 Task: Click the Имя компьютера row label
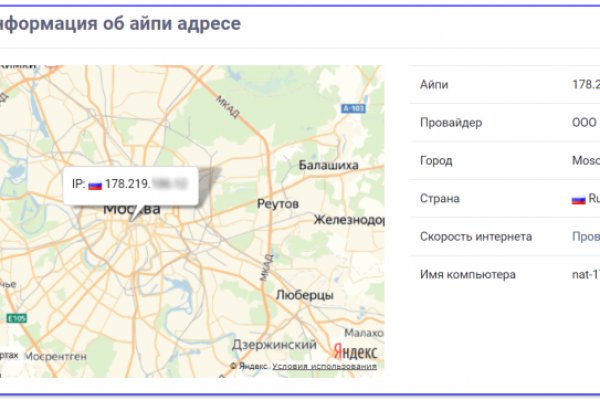(x=468, y=275)
